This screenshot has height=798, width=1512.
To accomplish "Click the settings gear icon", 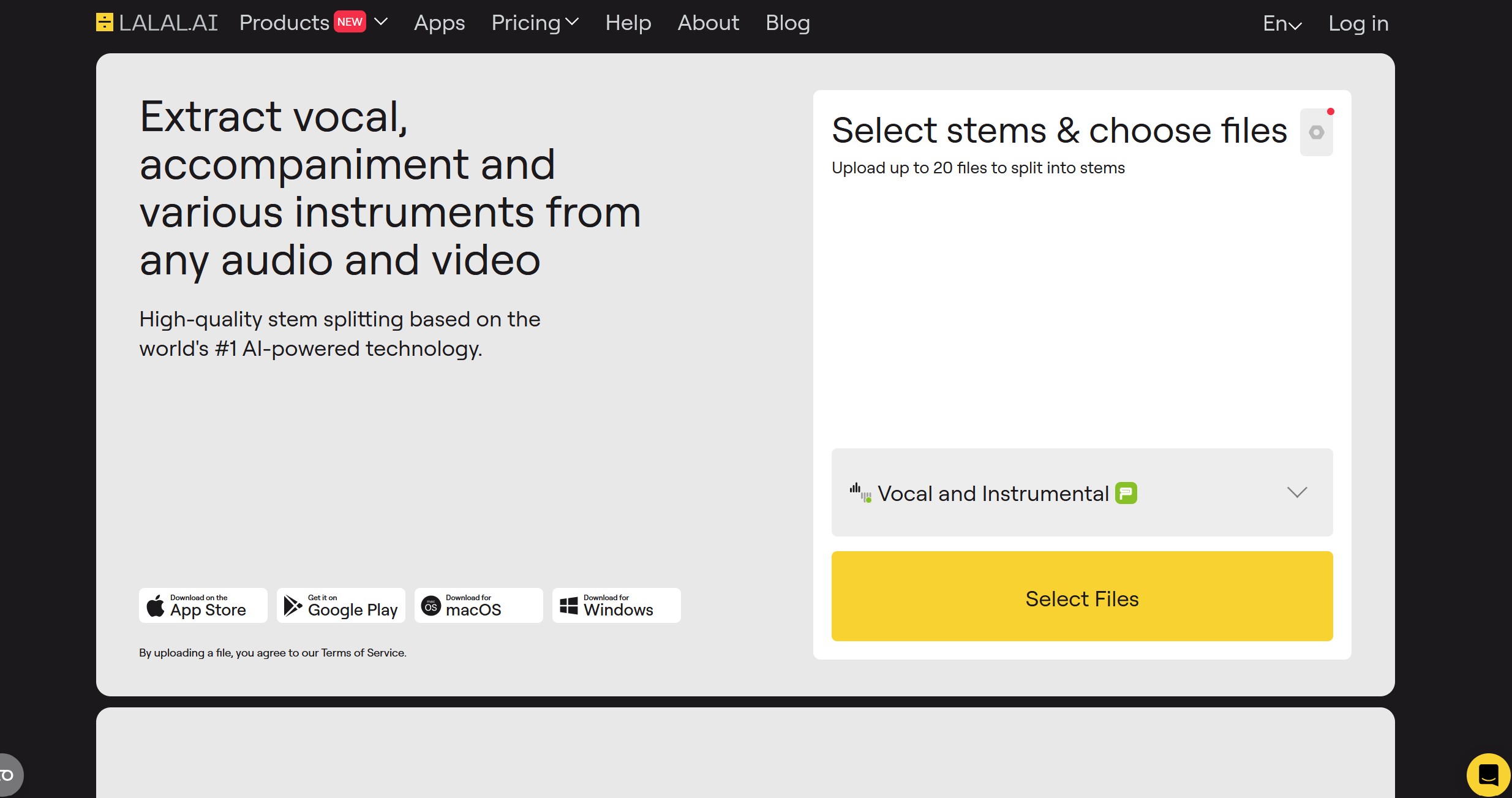I will [1317, 132].
